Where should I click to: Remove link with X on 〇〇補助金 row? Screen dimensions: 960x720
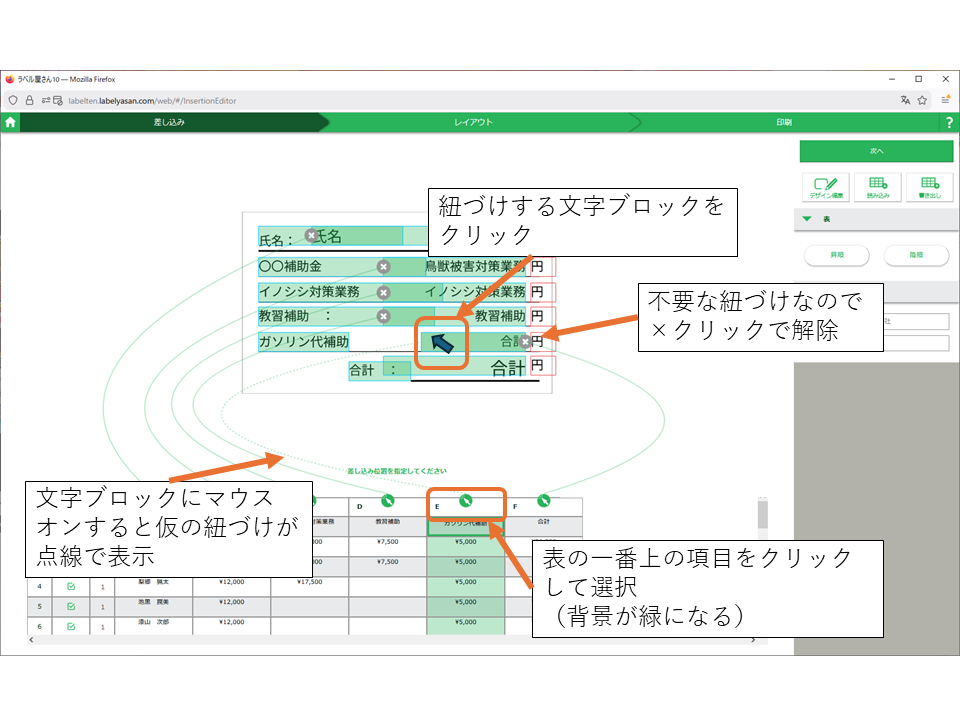383,266
